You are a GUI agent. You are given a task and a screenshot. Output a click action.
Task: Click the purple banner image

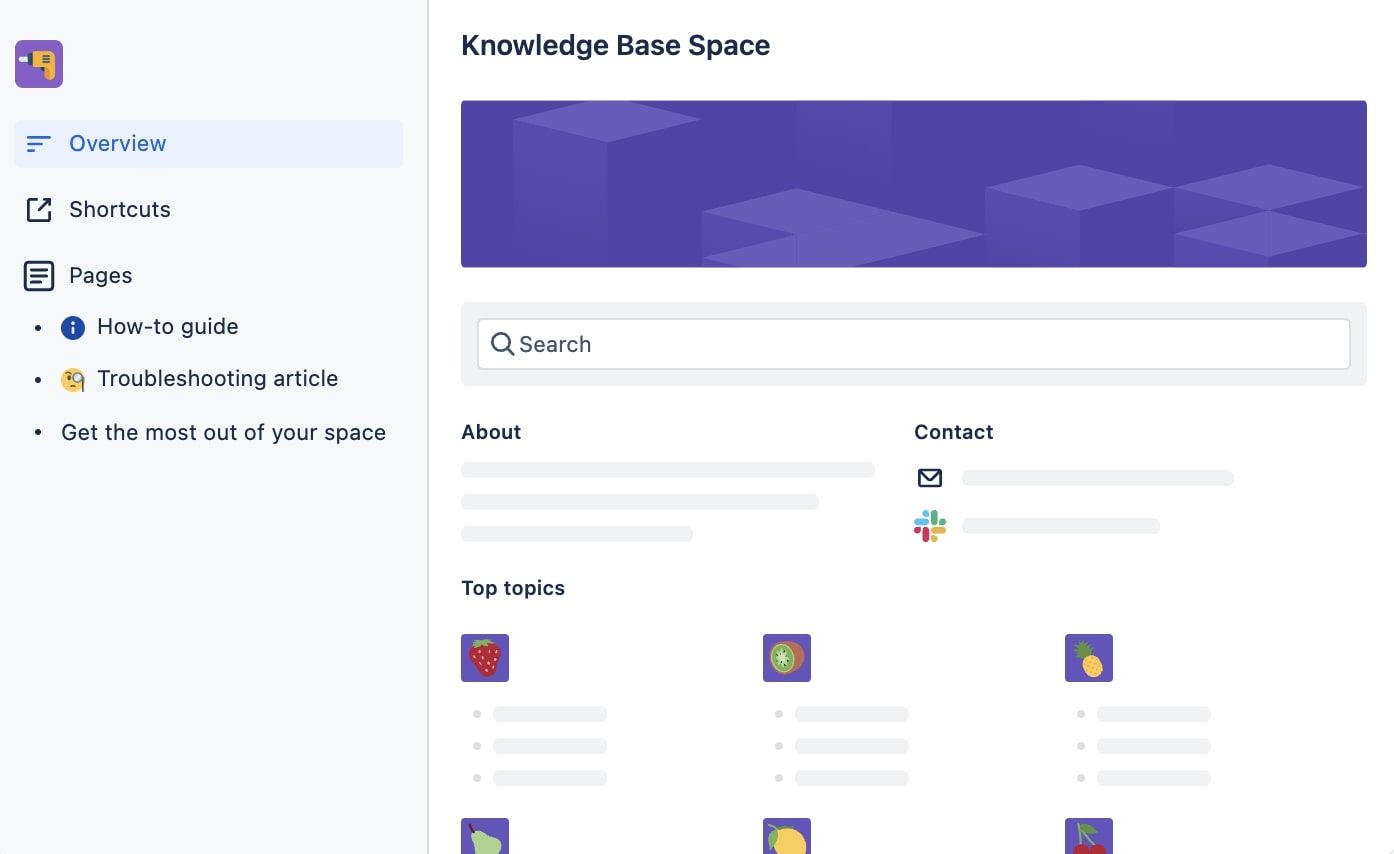point(913,183)
